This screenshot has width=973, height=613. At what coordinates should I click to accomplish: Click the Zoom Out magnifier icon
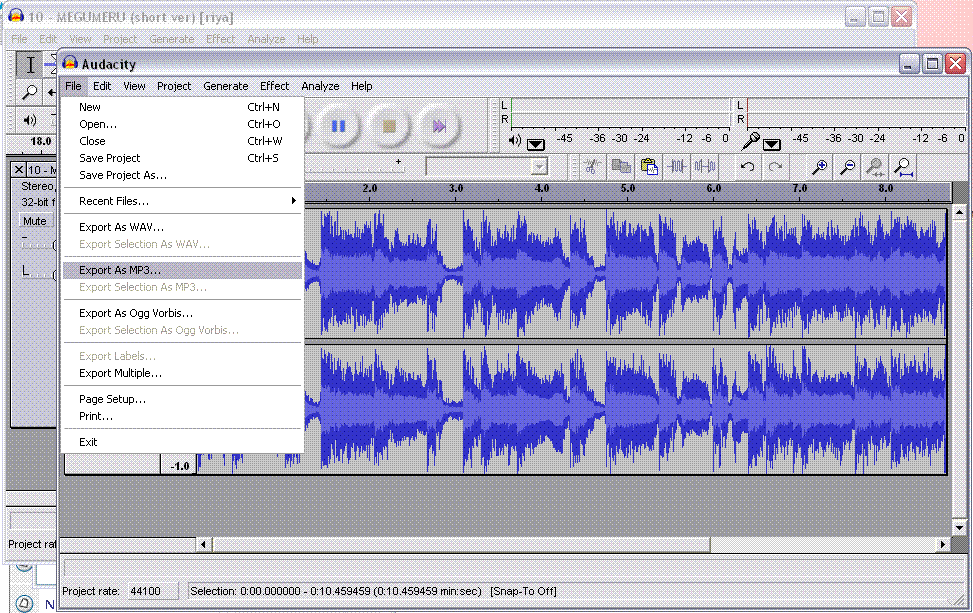point(847,167)
